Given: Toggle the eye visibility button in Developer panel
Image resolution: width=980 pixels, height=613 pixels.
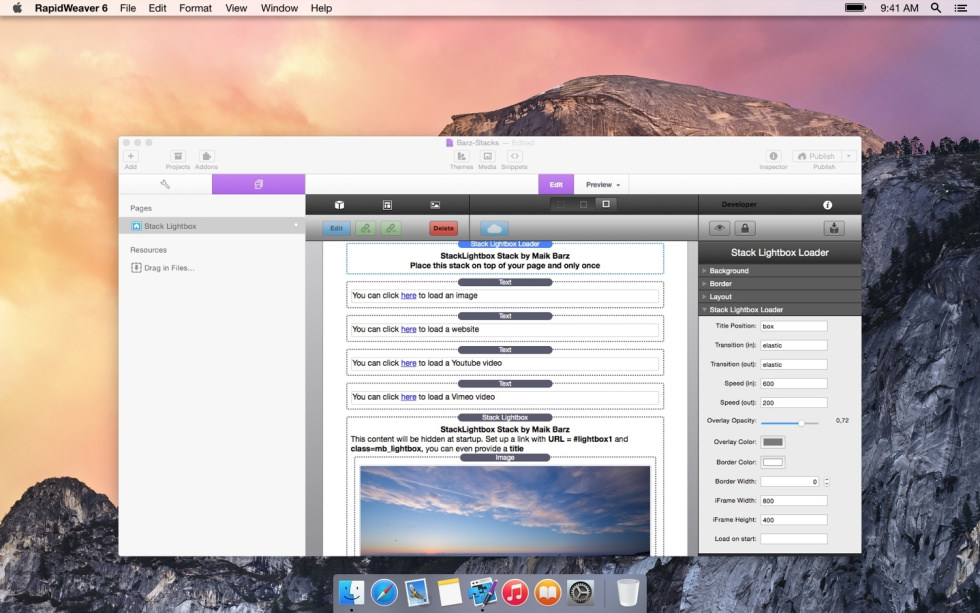Looking at the screenshot, I should [719, 228].
